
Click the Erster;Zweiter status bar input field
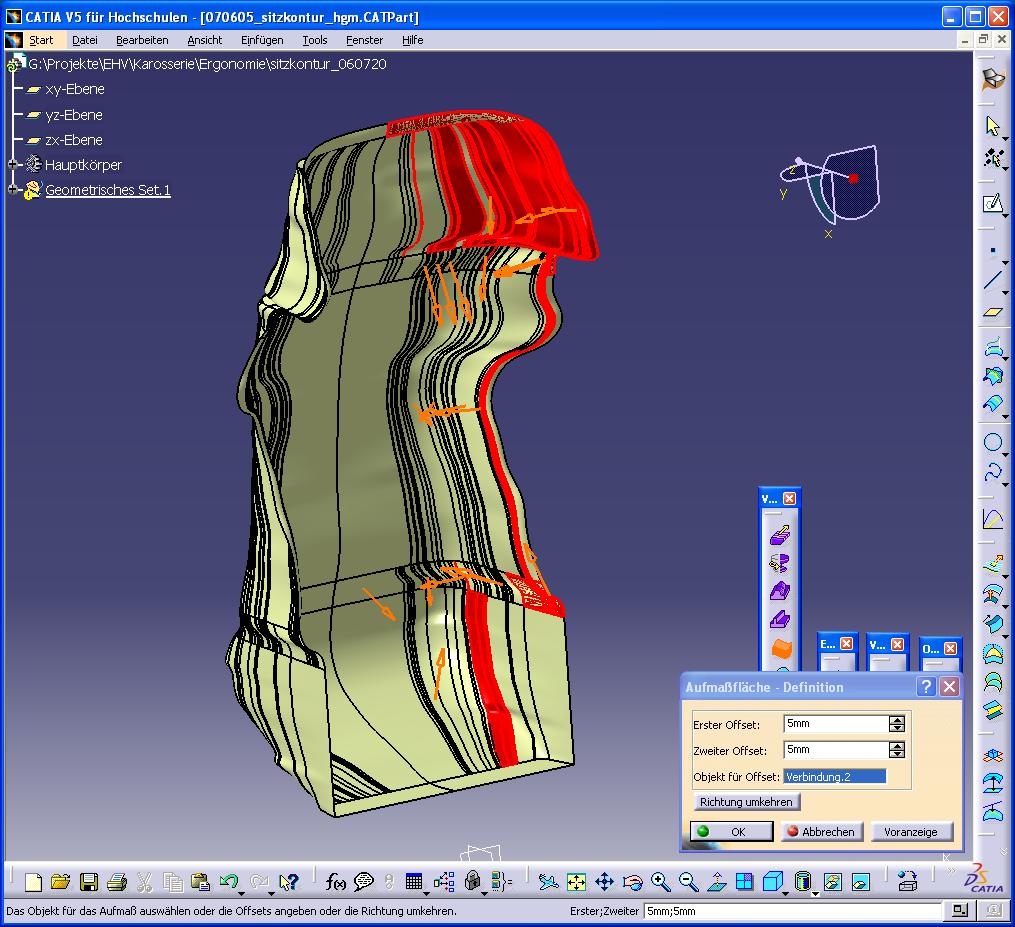pos(793,911)
